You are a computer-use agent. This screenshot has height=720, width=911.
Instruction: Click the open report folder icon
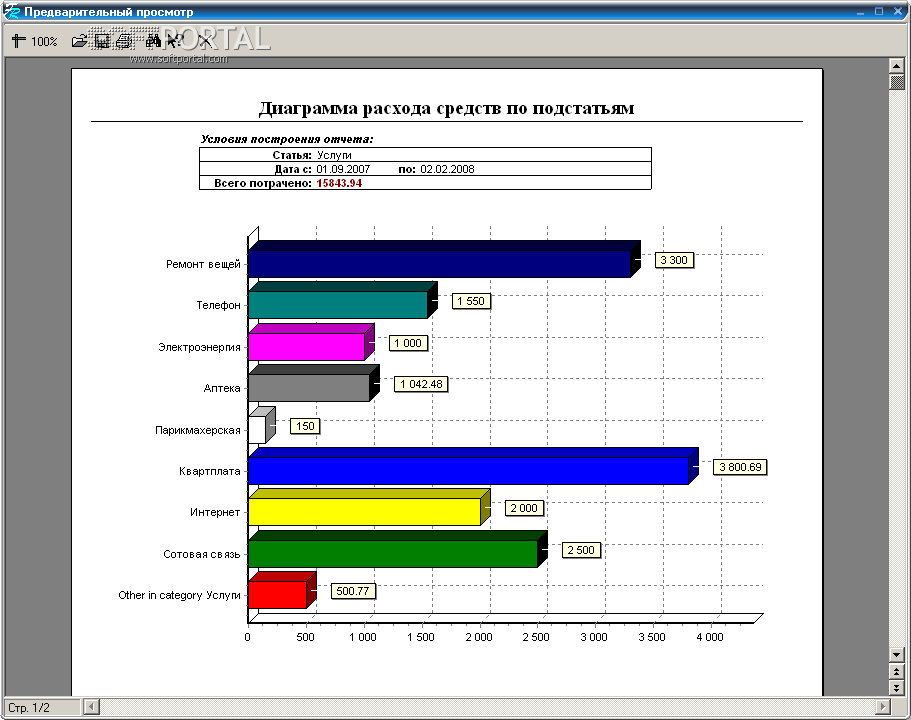click(x=79, y=41)
